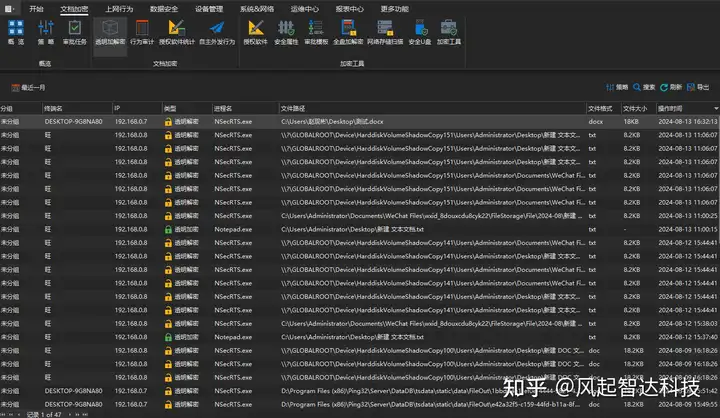Switch to the 更多功能 ribbon tab
This screenshot has width=720, height=418.
[x=394, y=9]
